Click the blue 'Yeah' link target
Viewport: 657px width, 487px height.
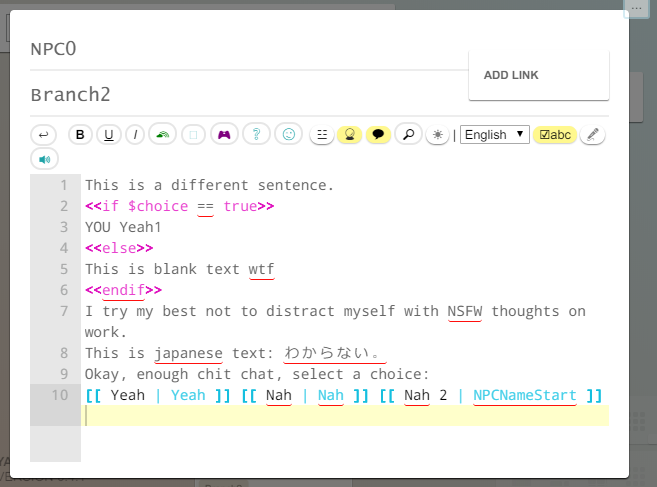(x=188, y=395)
